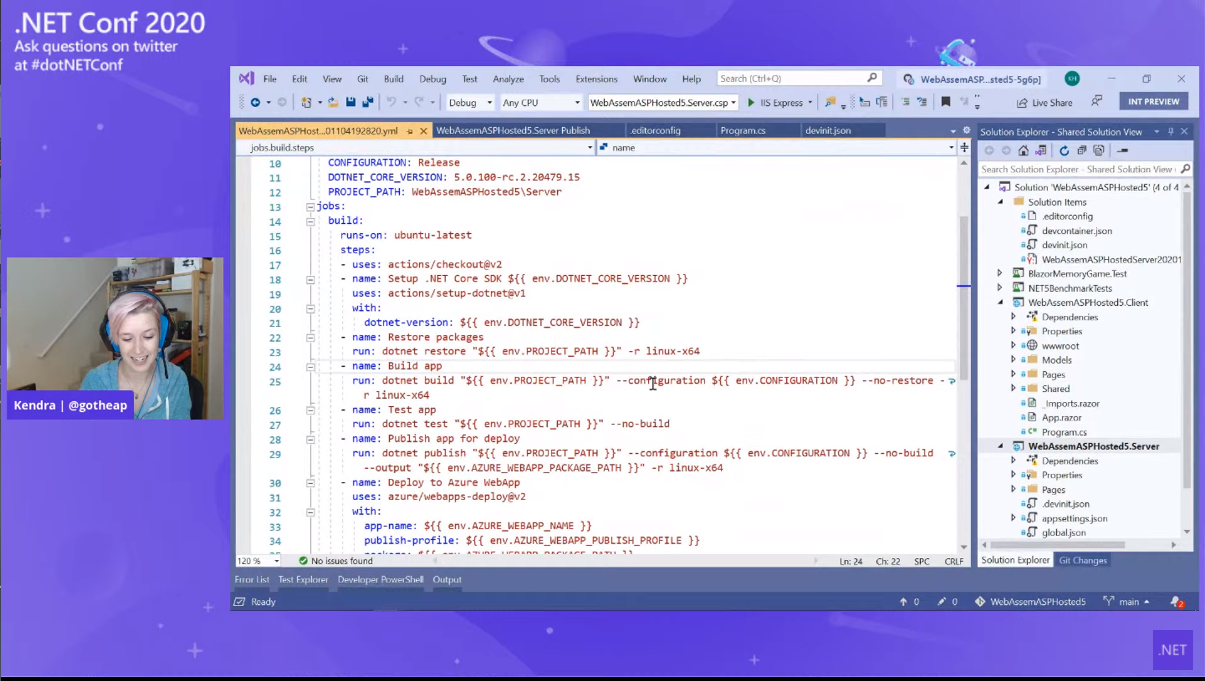Click the KH account avatar
The image size is (1205, 681).
(1072, 78)
